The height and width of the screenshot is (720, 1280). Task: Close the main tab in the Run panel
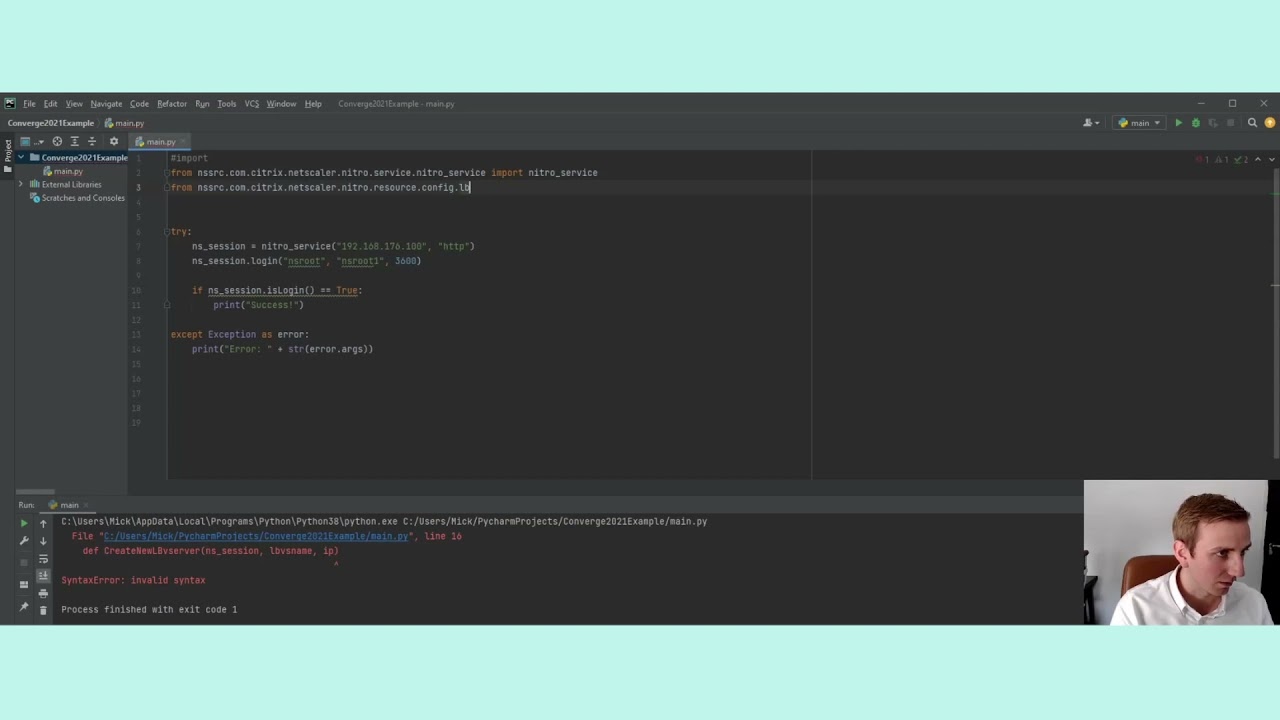(x=85, y=505)
